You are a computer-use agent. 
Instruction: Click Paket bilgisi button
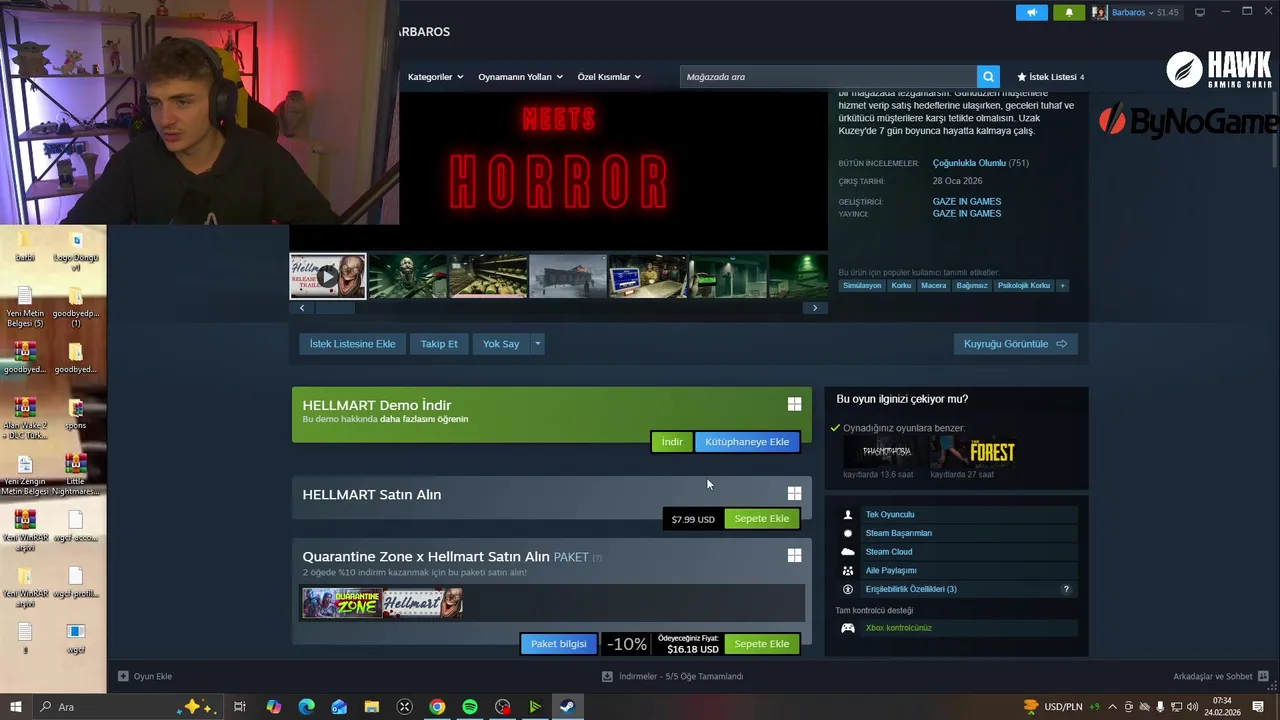(559, 644)
